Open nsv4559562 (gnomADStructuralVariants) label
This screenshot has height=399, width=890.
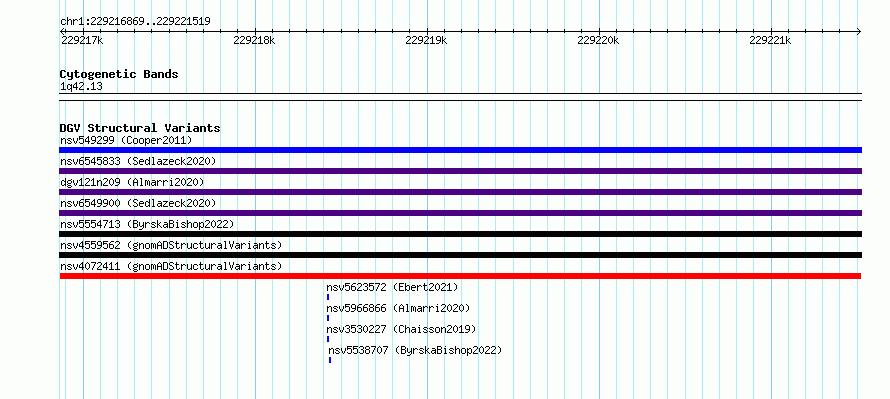click(x=171, y=245)
